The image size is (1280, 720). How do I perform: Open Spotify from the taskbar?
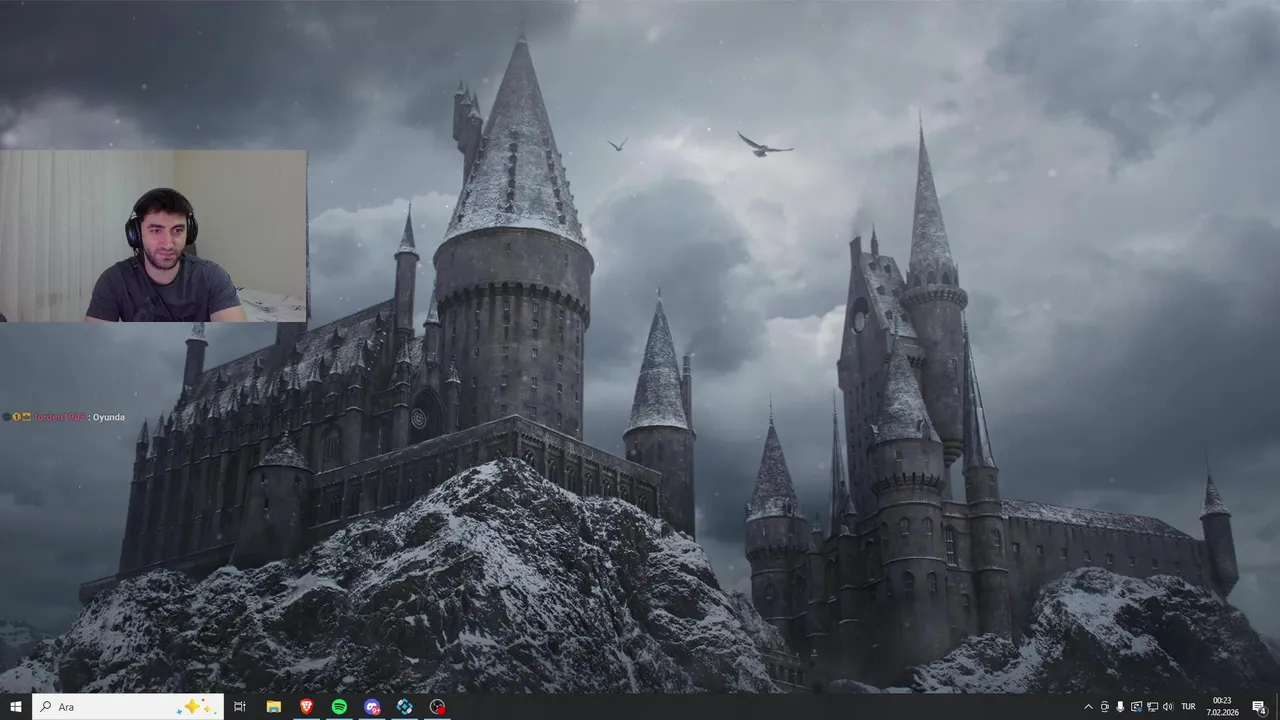pyautogui.click(x=339, y=707)
